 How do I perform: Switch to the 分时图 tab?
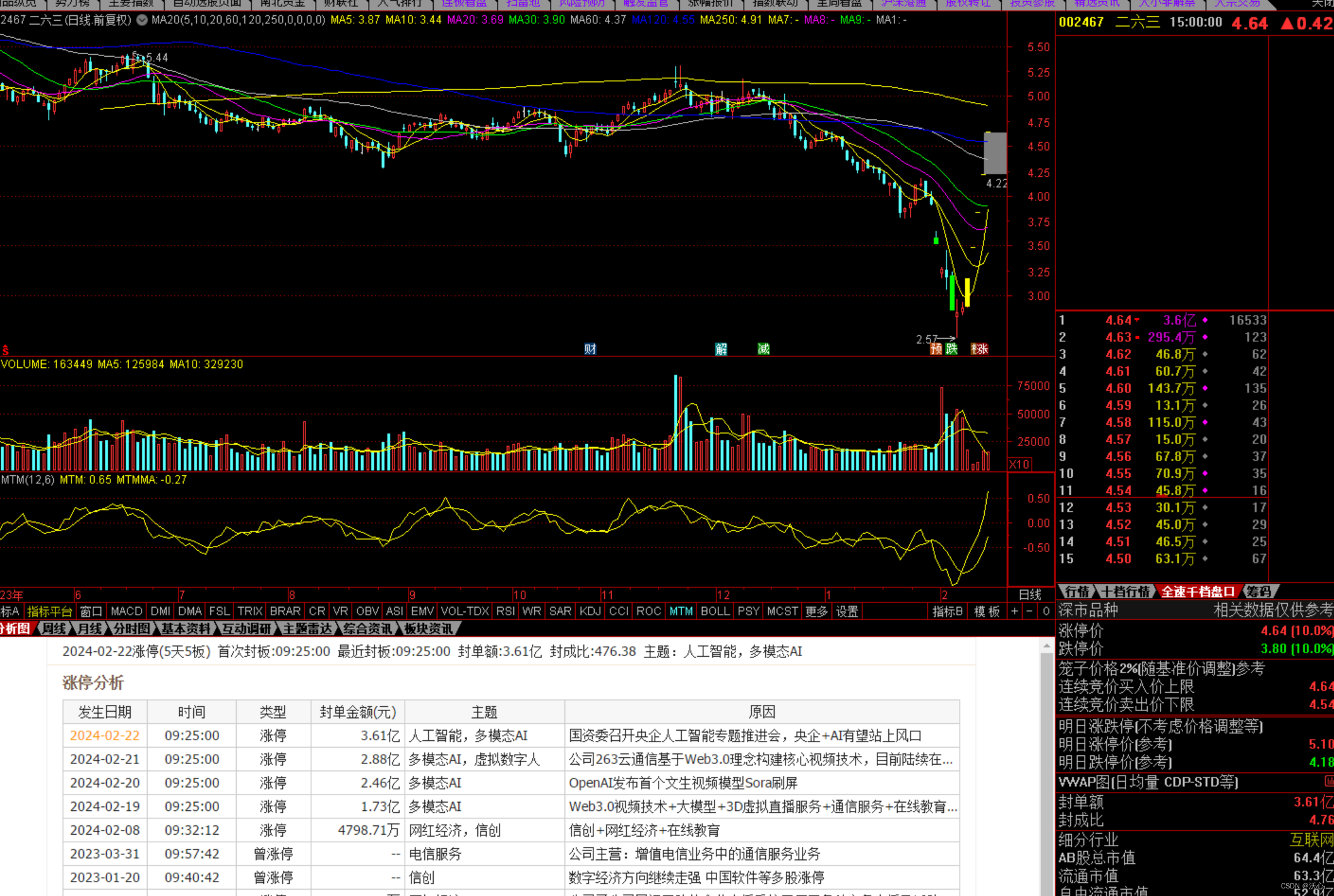(x=132, y=628)
